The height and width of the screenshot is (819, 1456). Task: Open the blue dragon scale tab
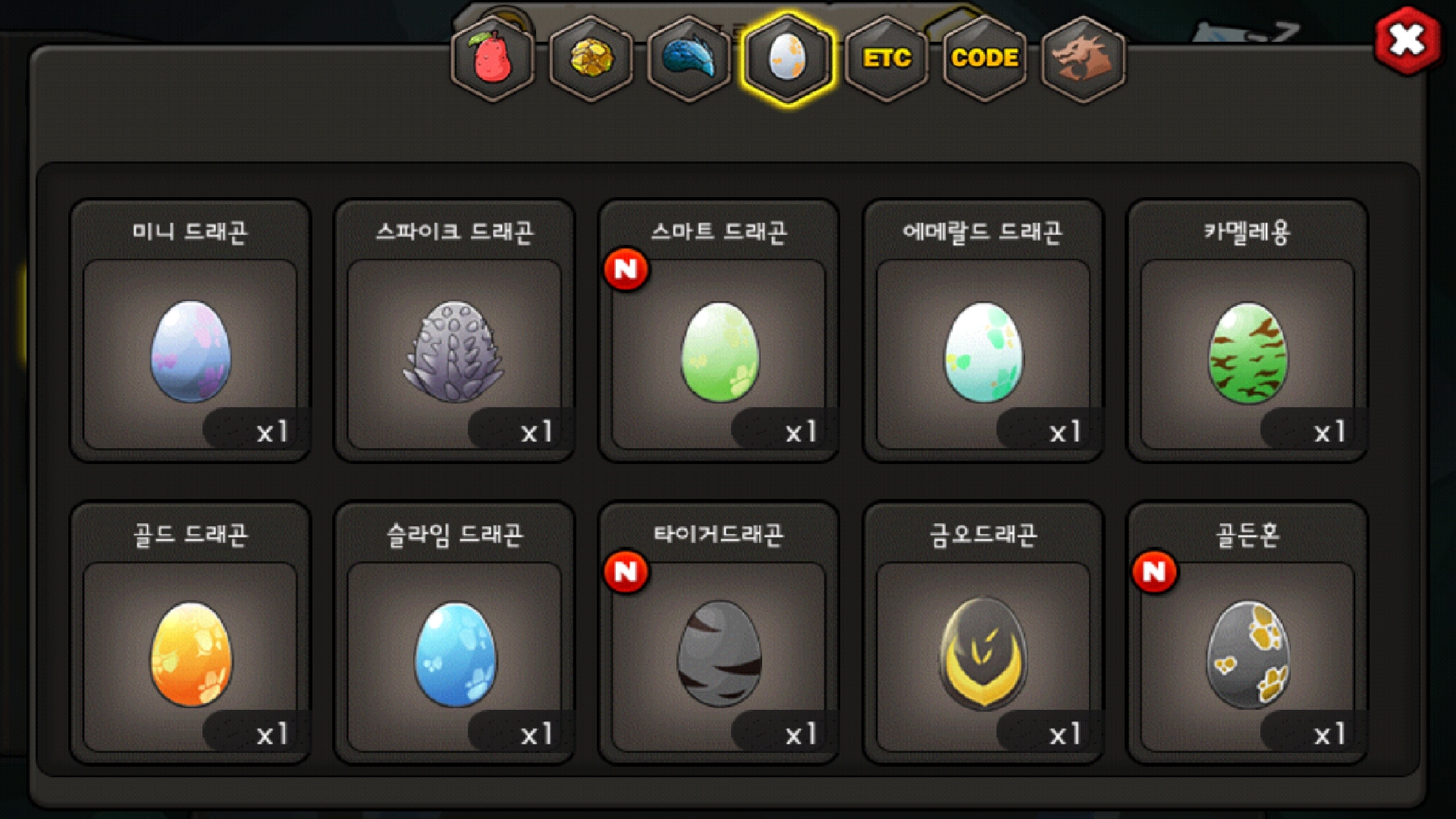689,58
